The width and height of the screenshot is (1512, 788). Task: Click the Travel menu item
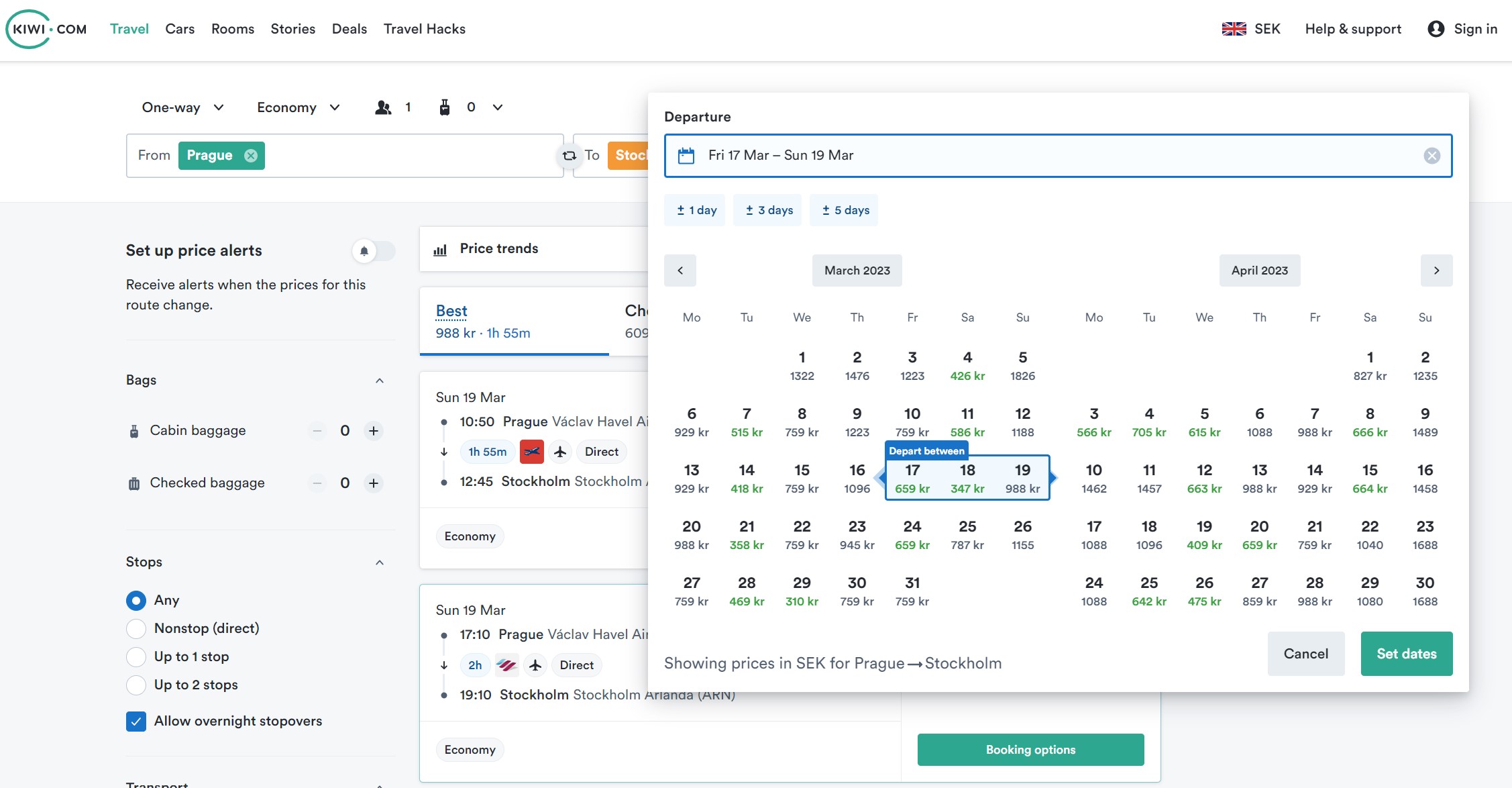[129, 28]
